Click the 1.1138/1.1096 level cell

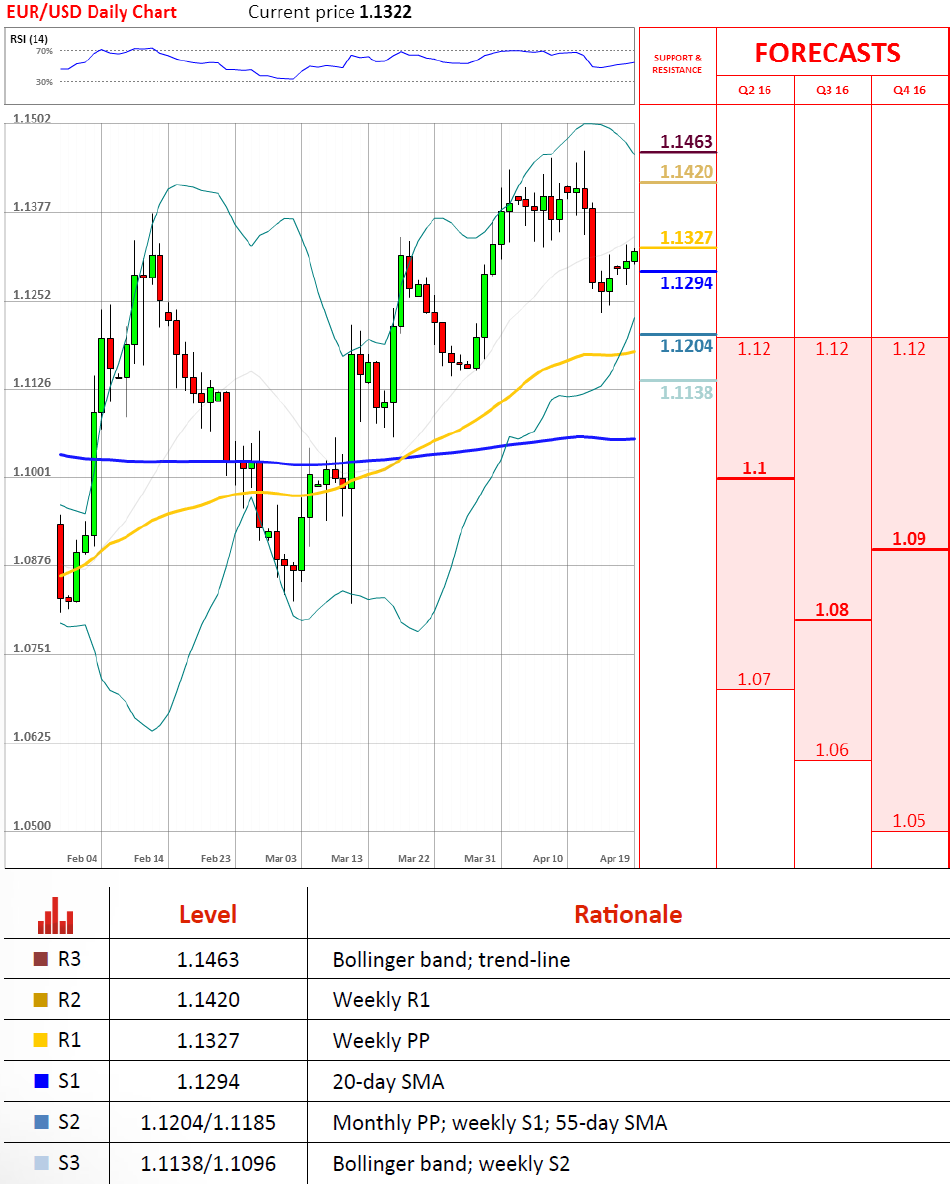point(208,1164)
